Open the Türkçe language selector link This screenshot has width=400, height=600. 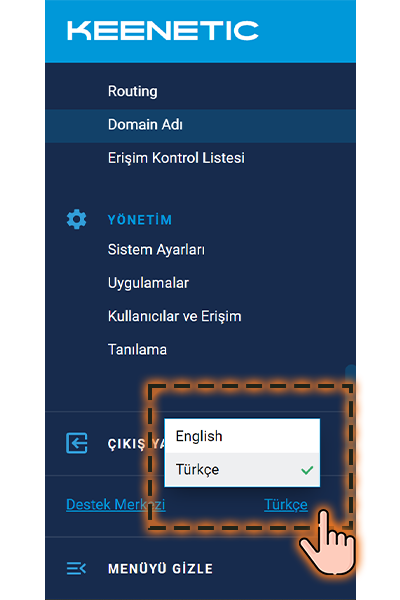click(x=286, y=505)
